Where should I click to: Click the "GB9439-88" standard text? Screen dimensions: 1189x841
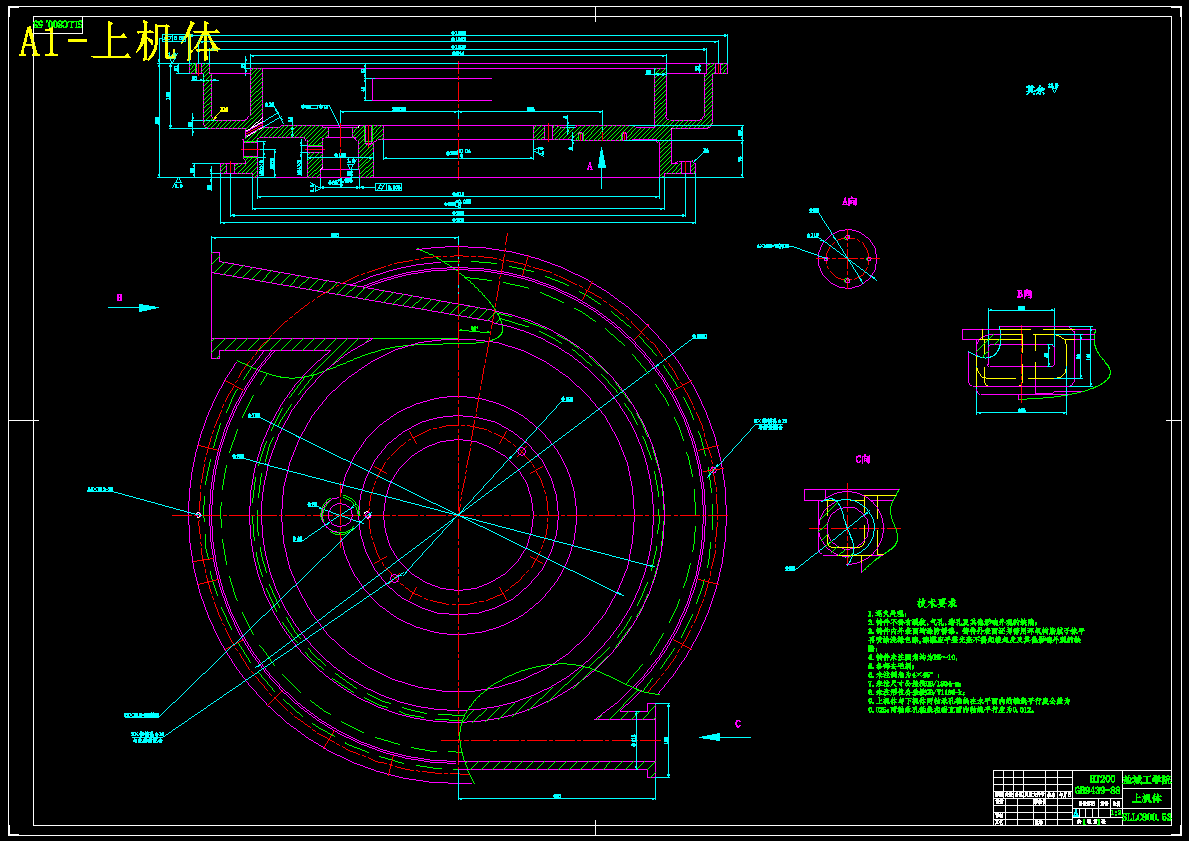tap(1096, 790)
